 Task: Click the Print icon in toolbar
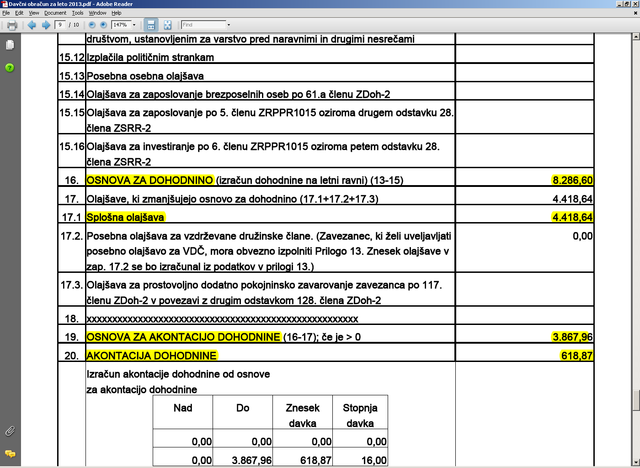pos(12,25)
